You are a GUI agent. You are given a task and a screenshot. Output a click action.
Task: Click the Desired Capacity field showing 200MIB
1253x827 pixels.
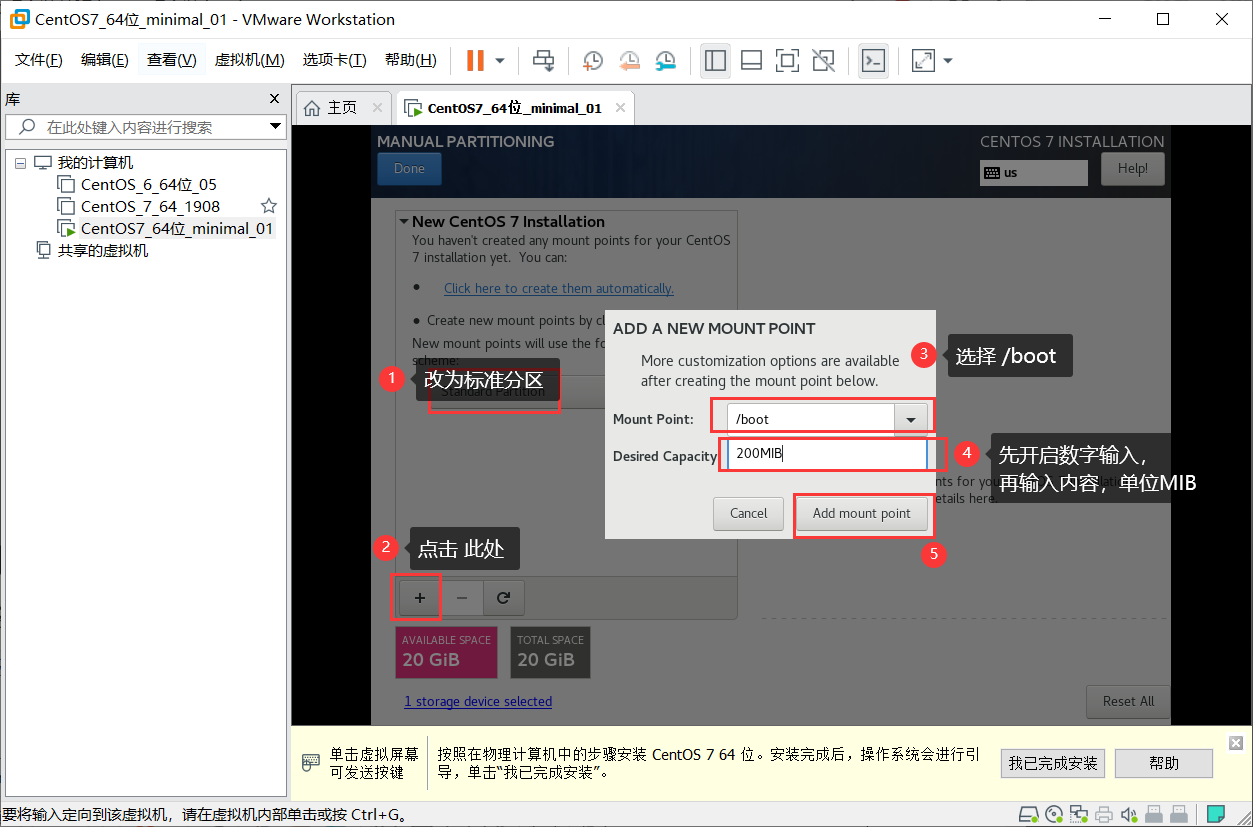click(x=826, y=454)
